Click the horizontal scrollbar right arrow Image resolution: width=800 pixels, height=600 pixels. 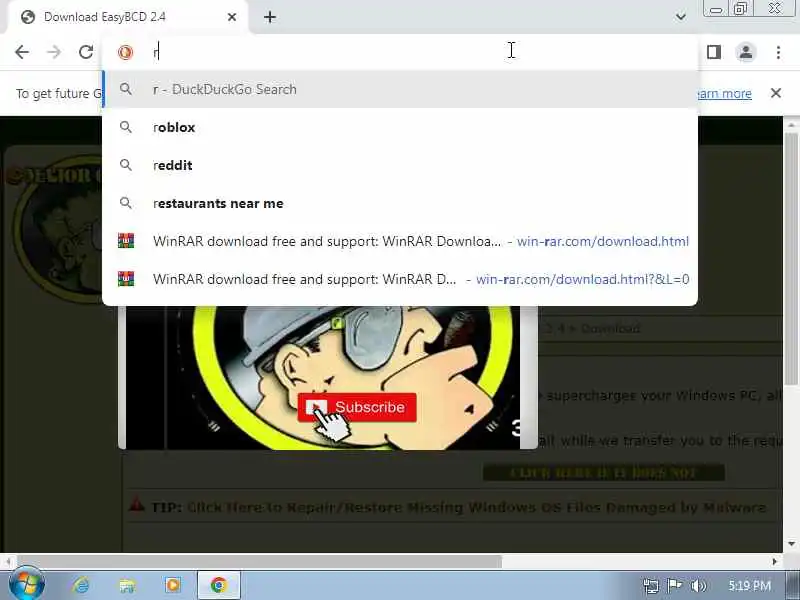[774, 562]
